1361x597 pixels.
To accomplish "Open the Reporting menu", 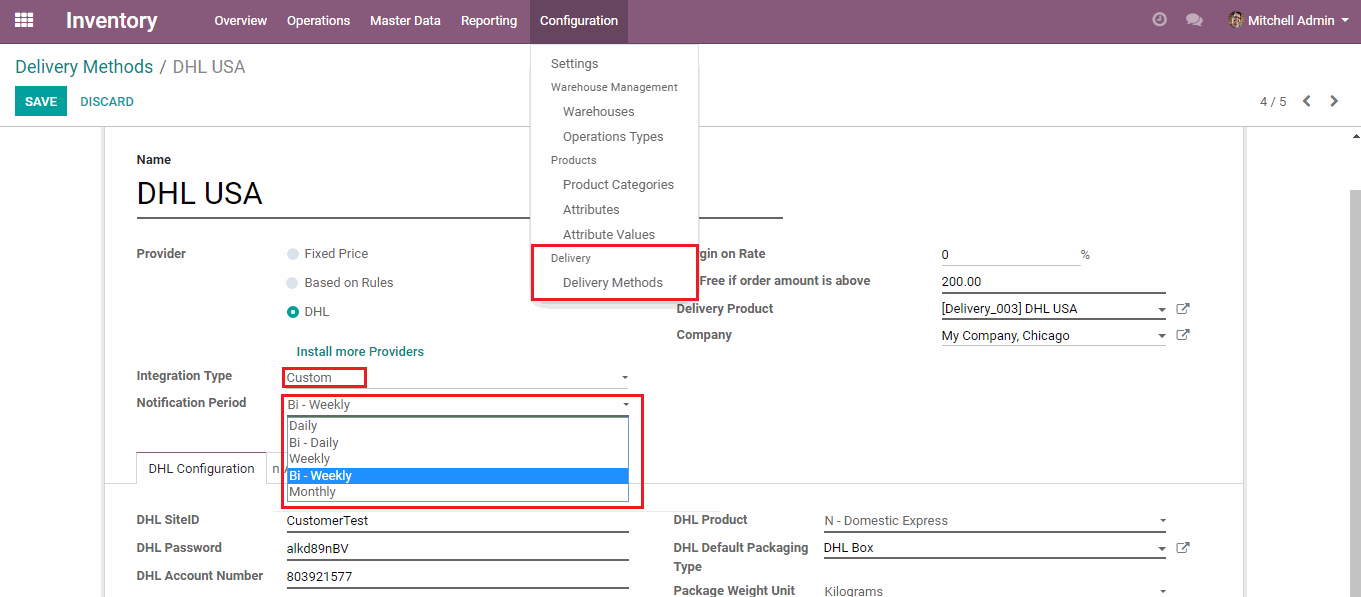I will pyautogui.click(x=489, y=20).
